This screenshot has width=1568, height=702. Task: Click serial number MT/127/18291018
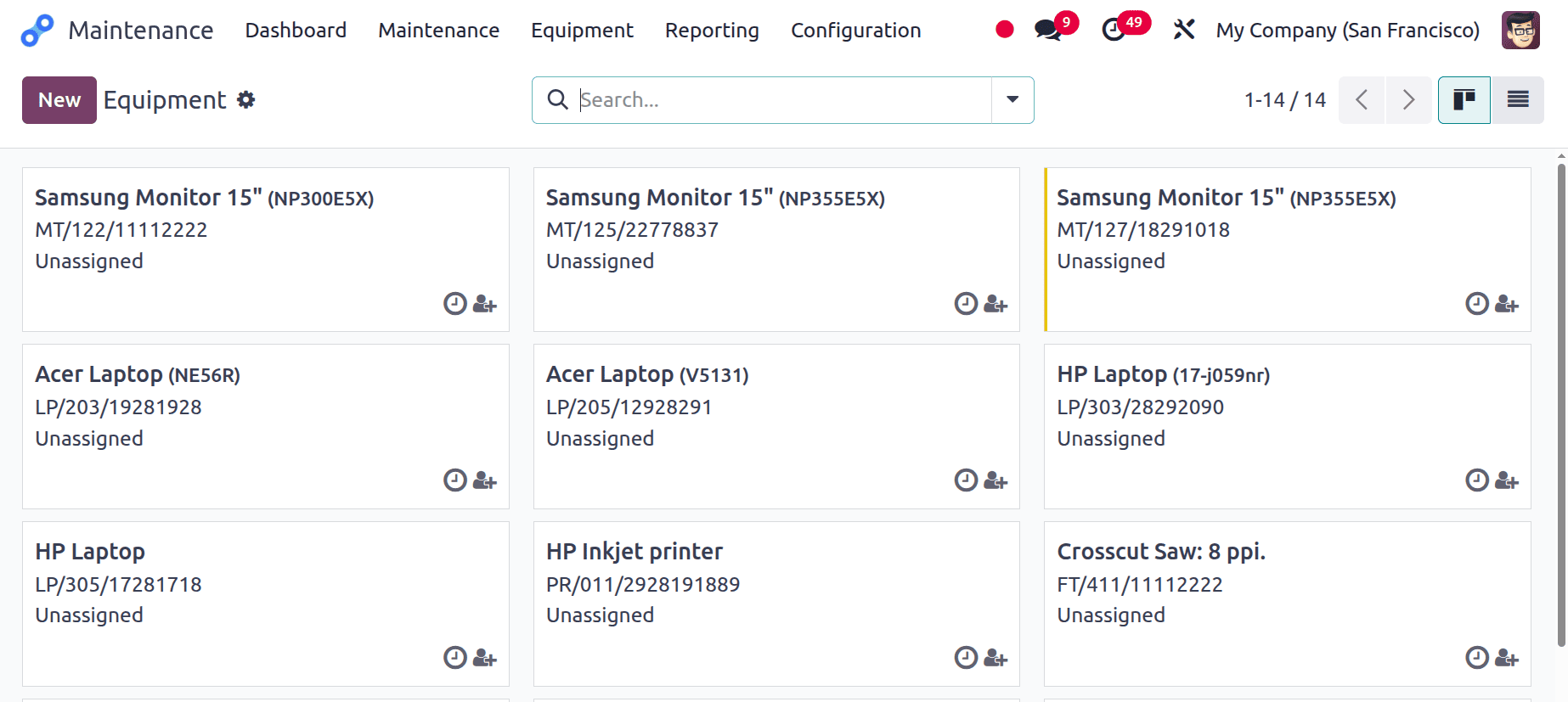[x=1143, y=230]
